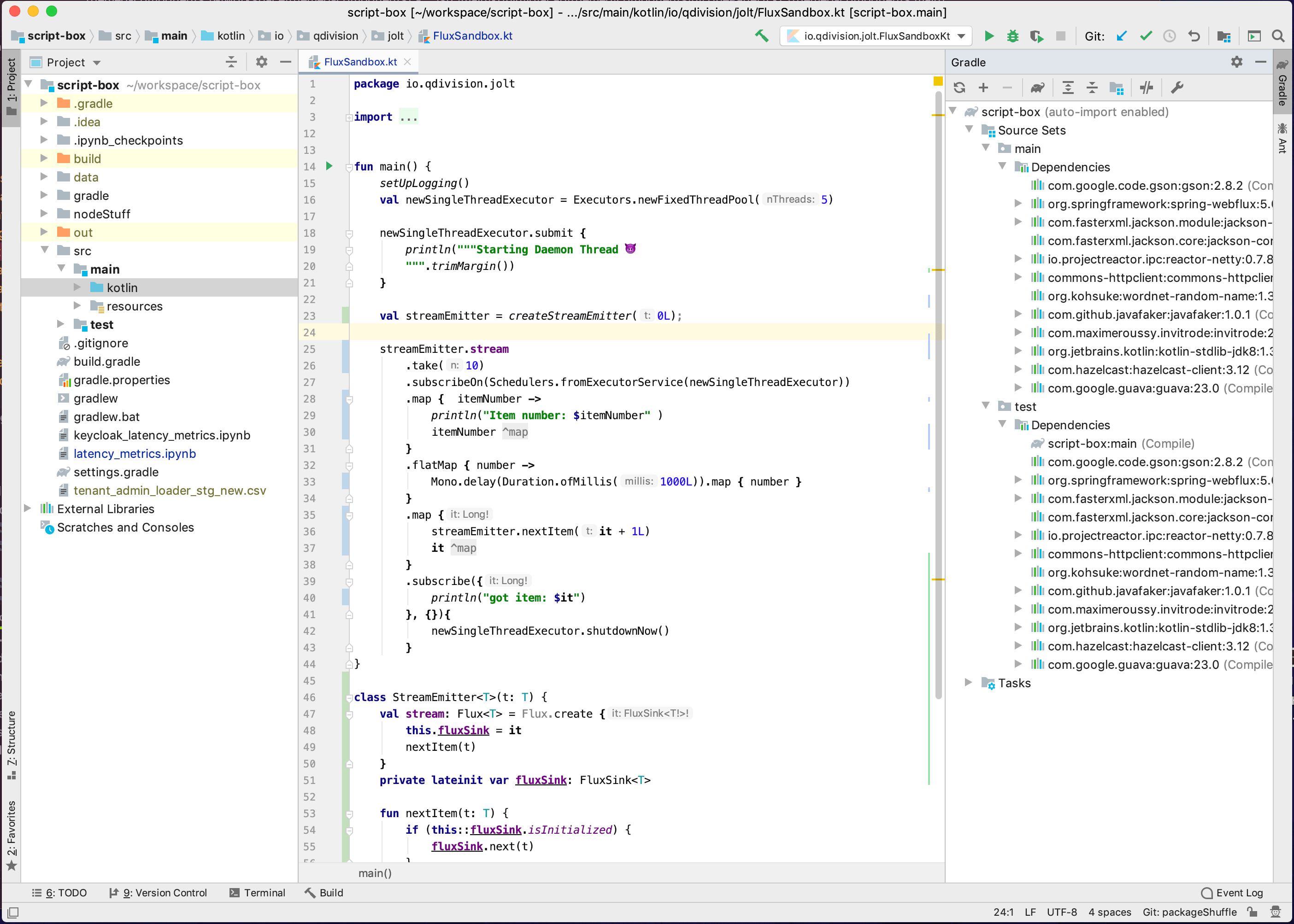Click the Git: packageShuffle branch widget
This screenshot has height=924, width=1294.
click(x=1189, y=912)
